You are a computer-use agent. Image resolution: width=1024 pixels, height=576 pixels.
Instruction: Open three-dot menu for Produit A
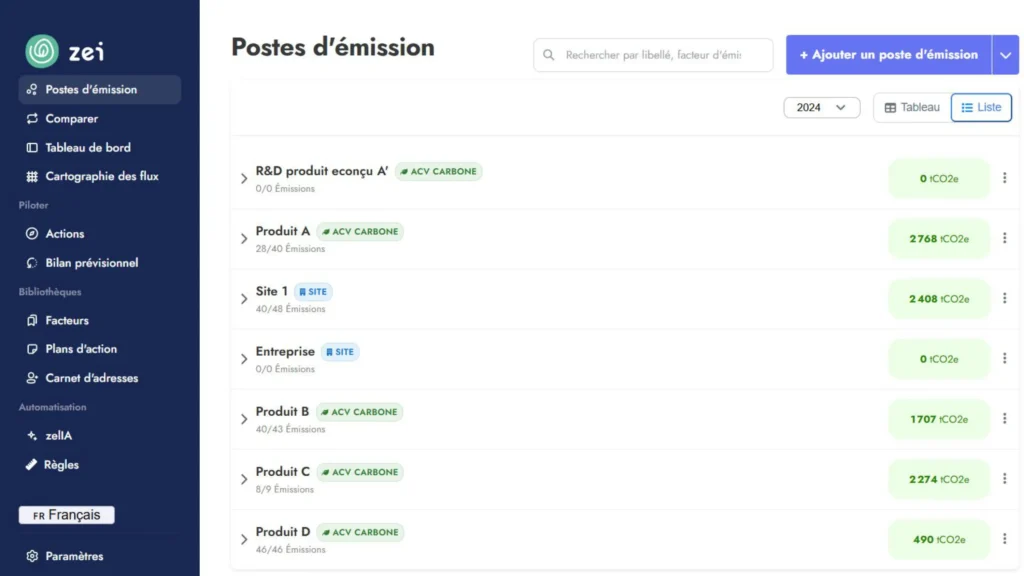click(x=1004, y=239)
